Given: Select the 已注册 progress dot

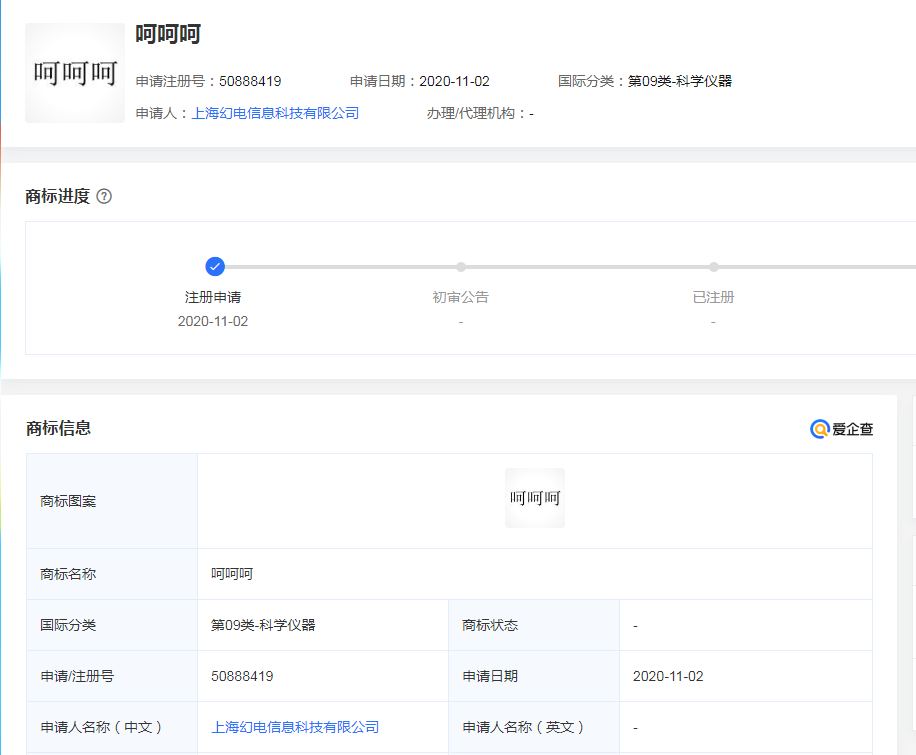Looking at the screenshot, I should point(713,266).
